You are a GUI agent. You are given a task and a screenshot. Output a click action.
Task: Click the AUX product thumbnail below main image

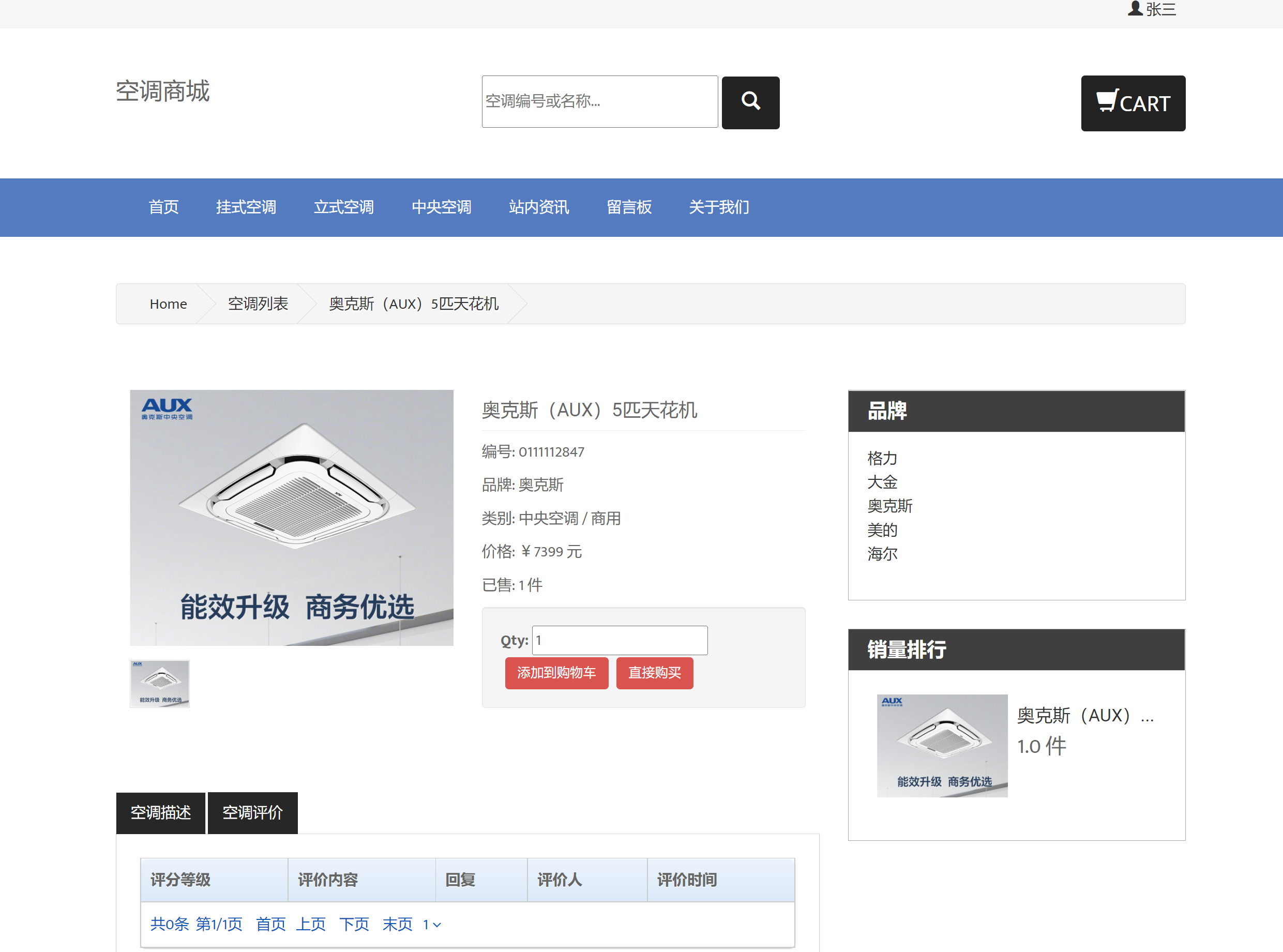pyautogui.click(x=160, y=684)
